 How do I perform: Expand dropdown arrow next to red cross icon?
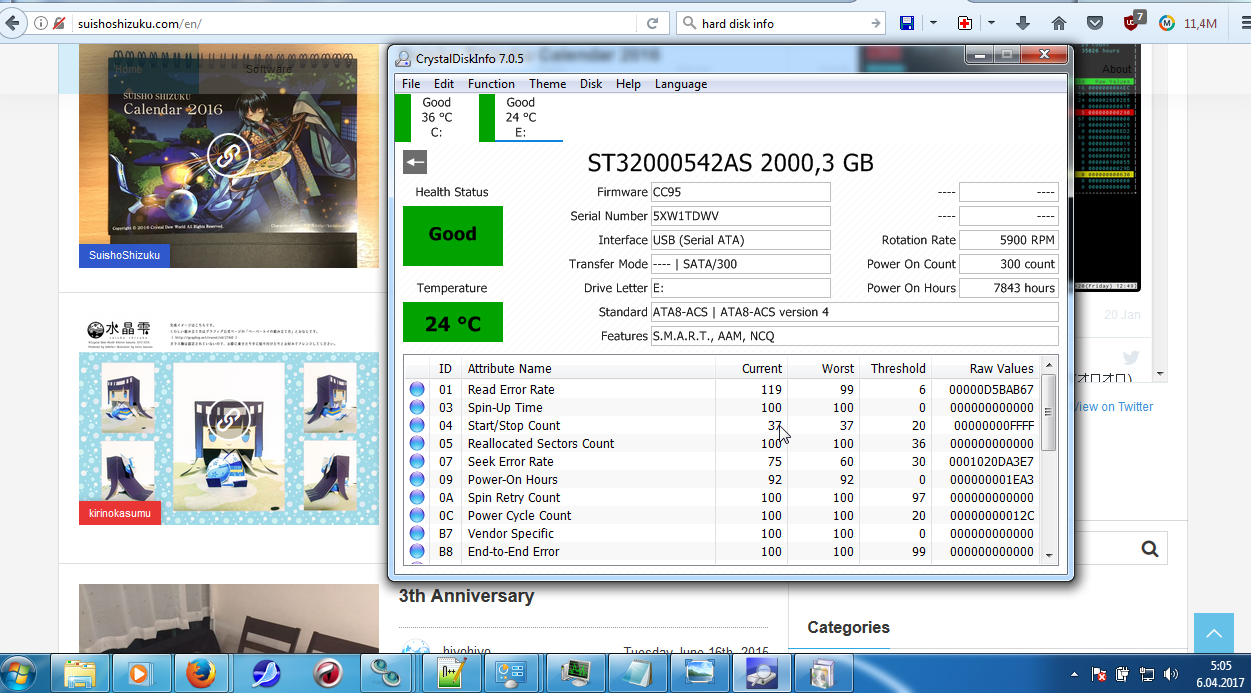[x=991, y=23]
